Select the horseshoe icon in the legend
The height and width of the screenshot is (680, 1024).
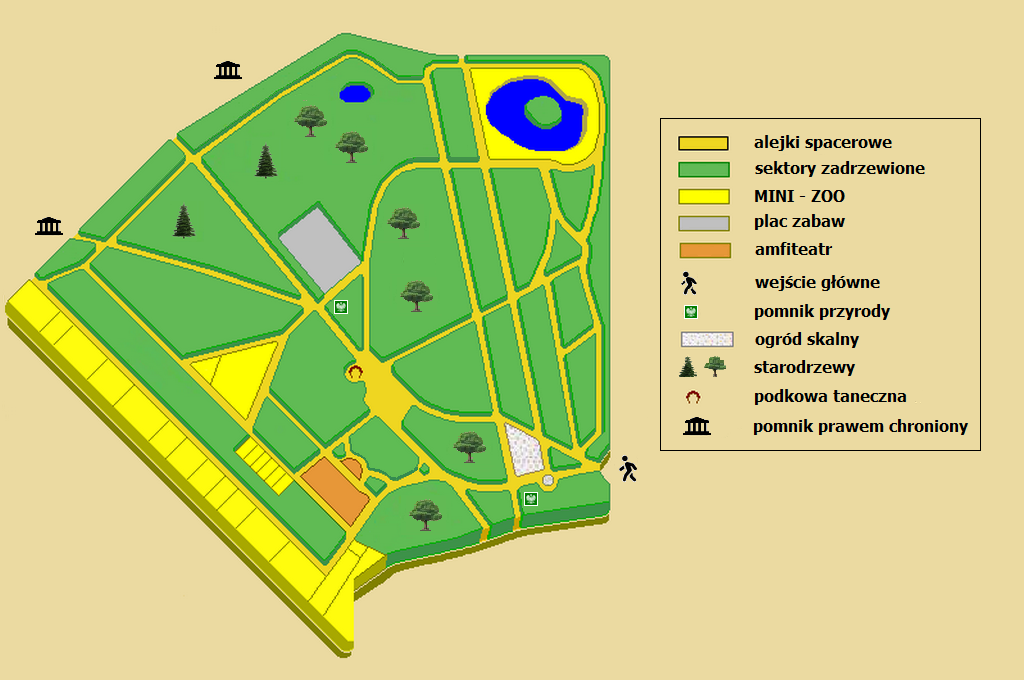click(693, 397)
